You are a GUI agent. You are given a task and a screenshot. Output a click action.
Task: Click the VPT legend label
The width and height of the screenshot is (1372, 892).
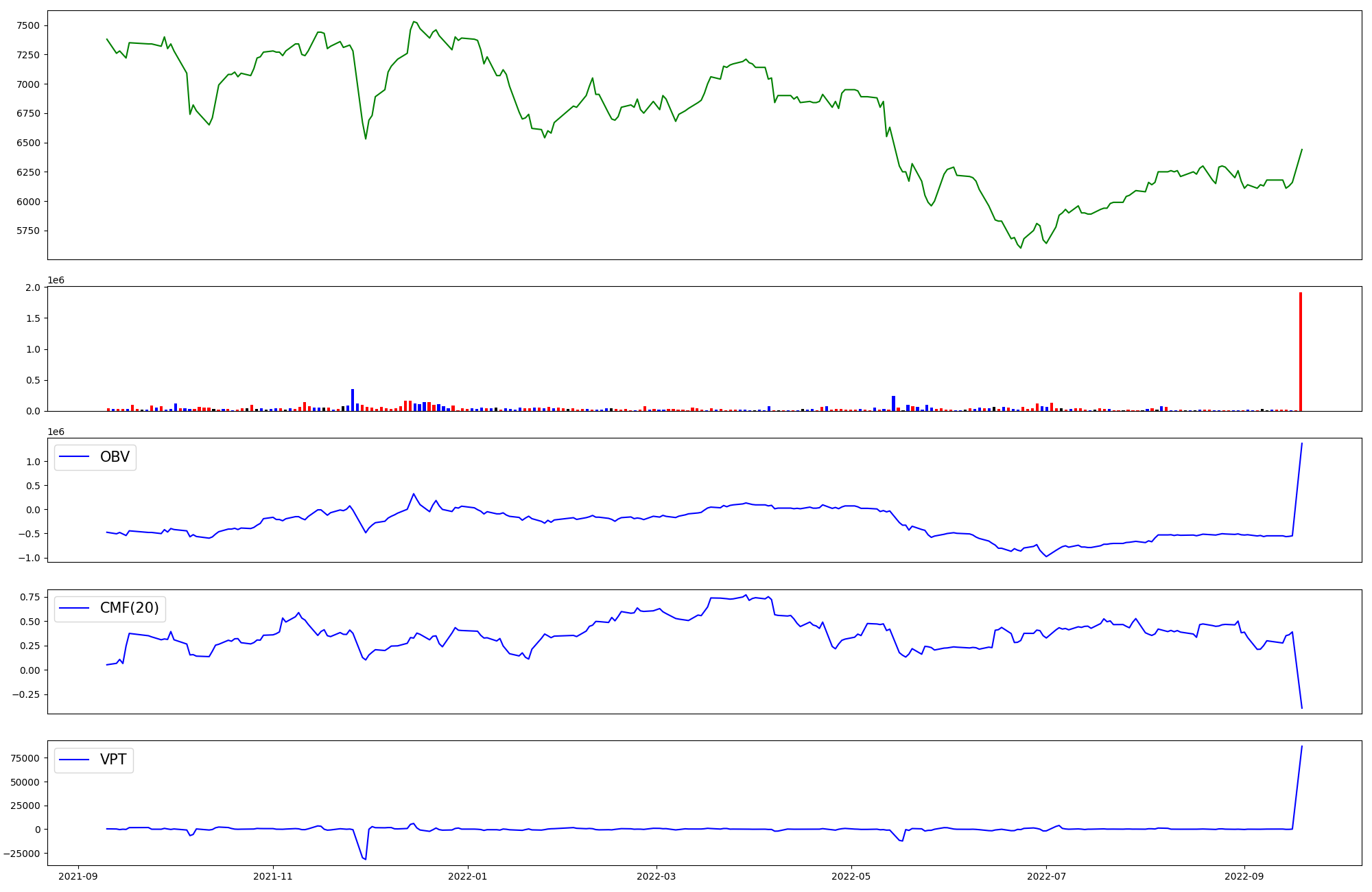tap(113, 760)
